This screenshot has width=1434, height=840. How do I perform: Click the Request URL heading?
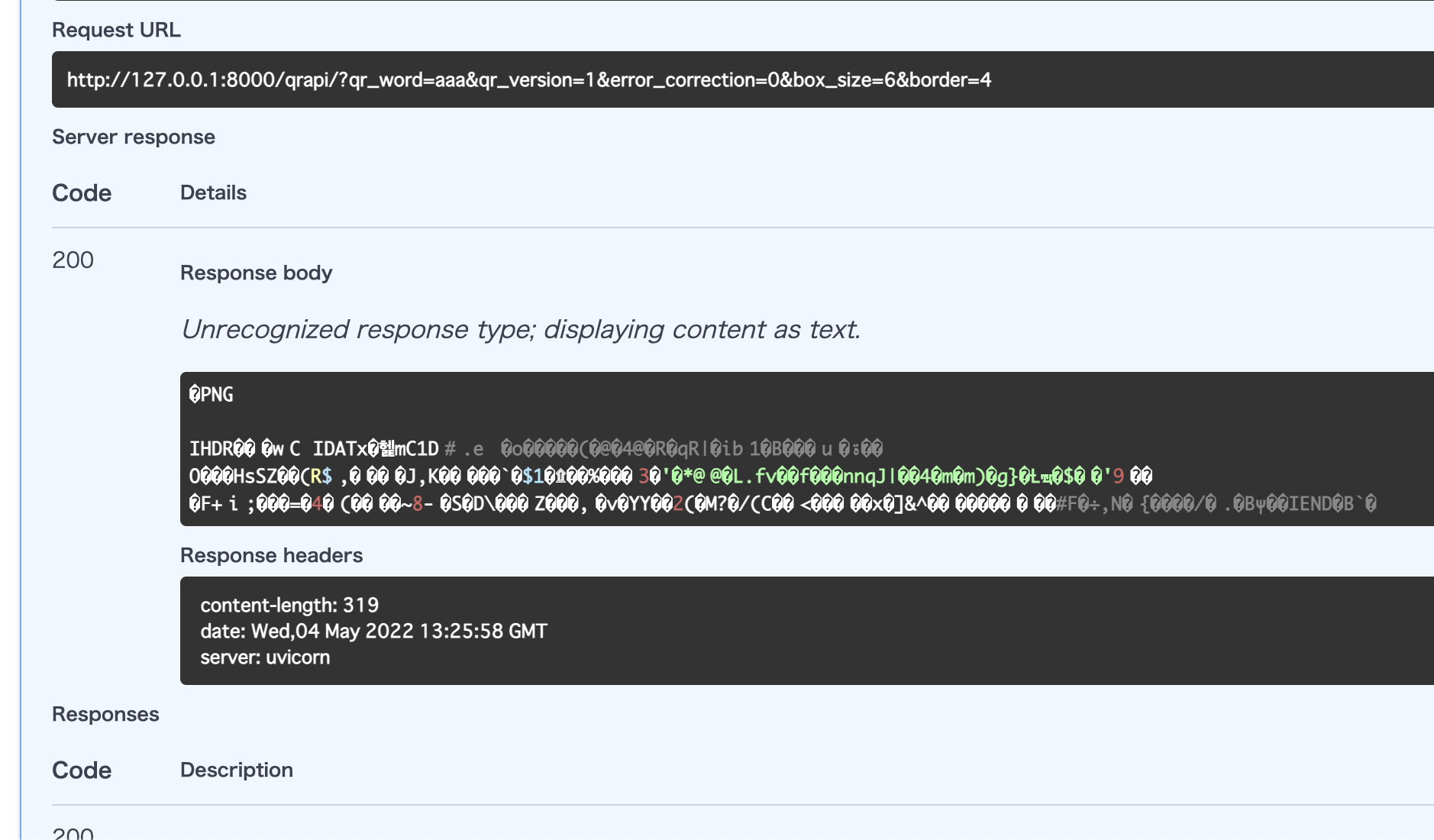pyautogui.click(x=116, y=30)
